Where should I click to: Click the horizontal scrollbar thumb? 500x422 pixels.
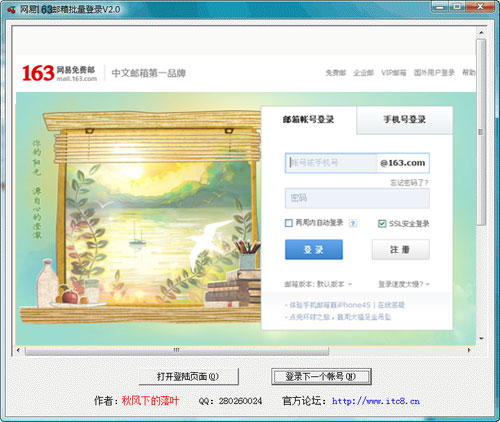tap(177, 350)
